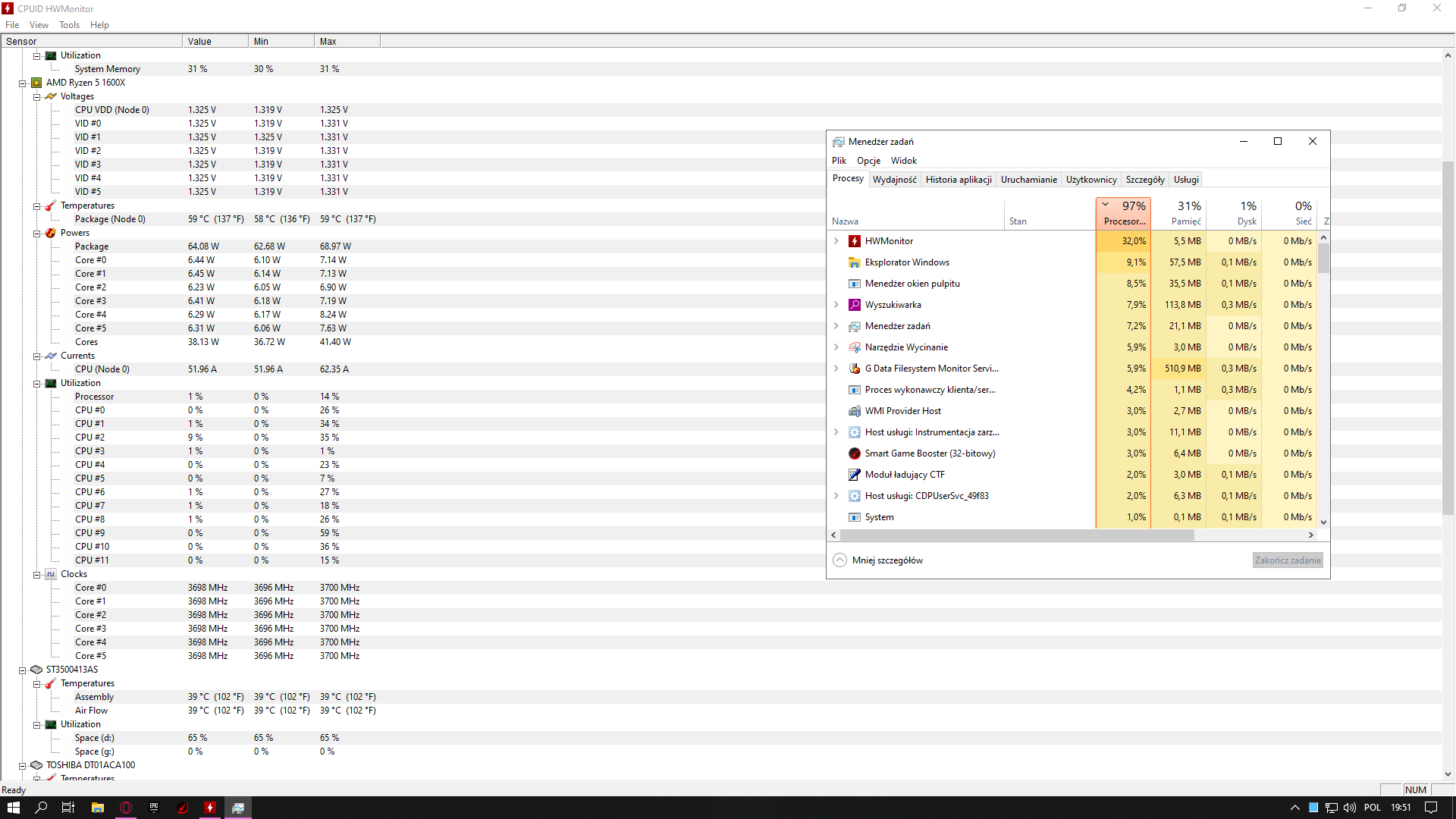1456x819 pixels.
Task: Open taskbar search magnifier
Action: [x=41, y=808]
